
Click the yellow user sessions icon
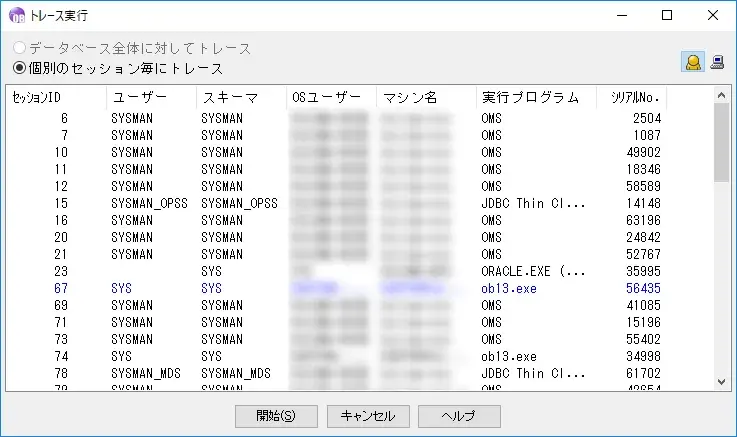click(x=691, y=63)
